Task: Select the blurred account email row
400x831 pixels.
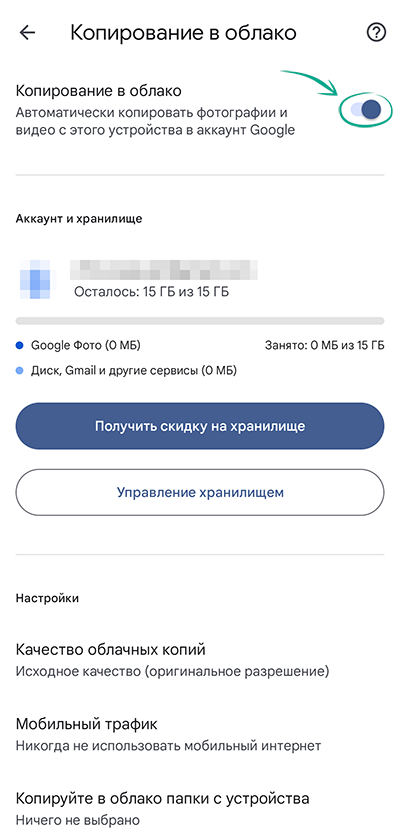Action: click(x=164, y=270)
